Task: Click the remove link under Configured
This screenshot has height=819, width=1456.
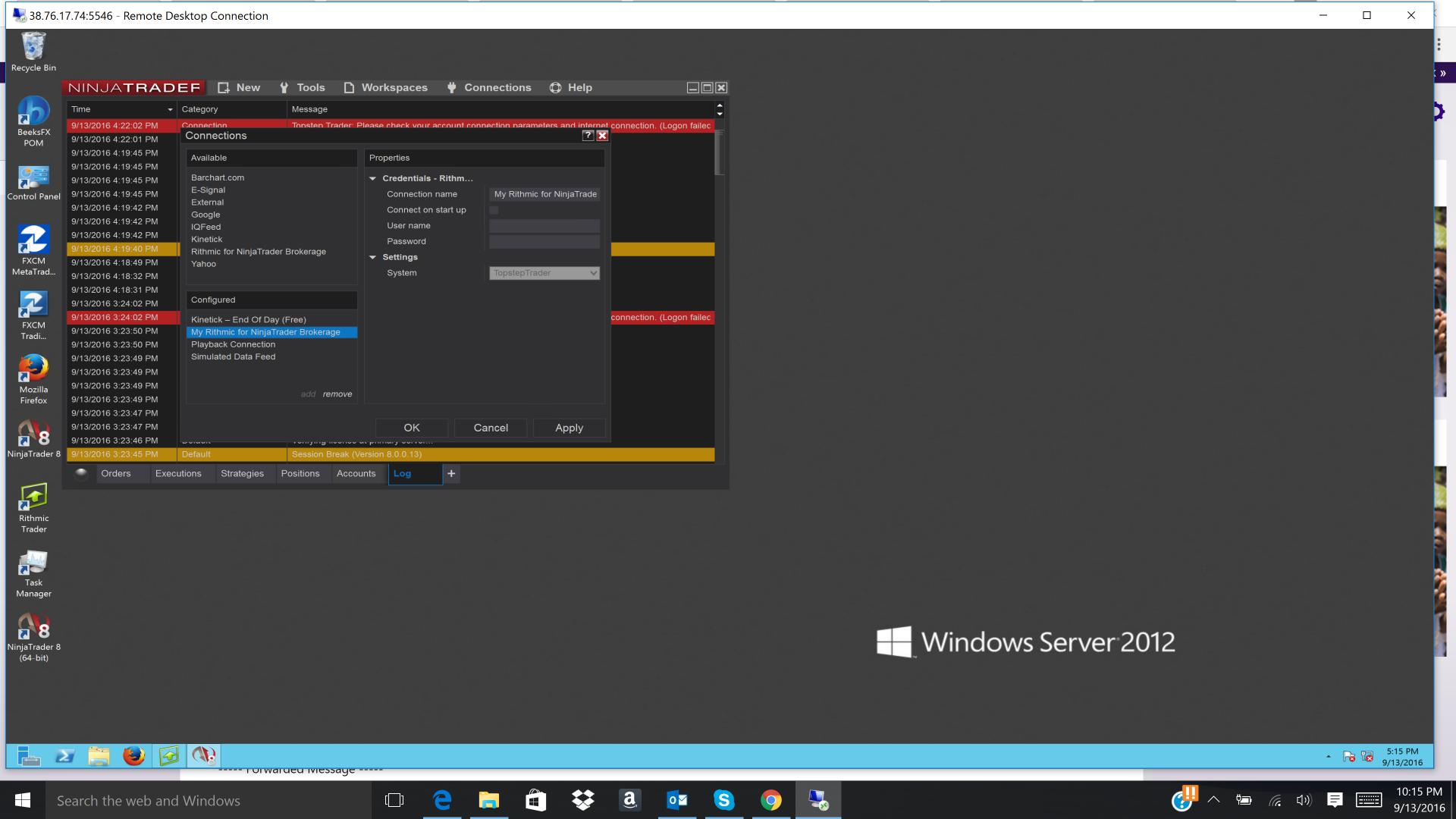Action: coord(337,394)
